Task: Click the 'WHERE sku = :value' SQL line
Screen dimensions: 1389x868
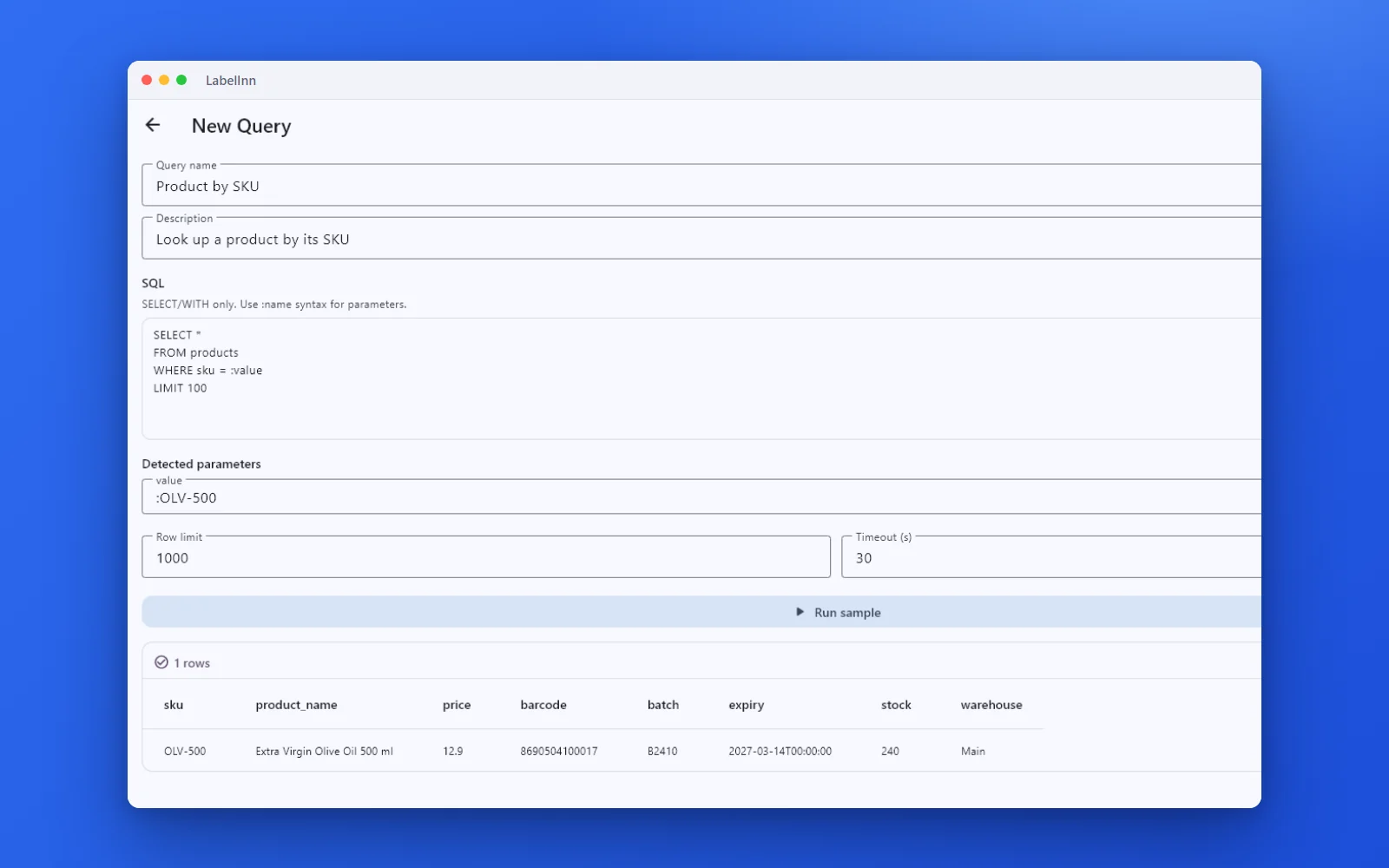Action: [x=207, y=370]
